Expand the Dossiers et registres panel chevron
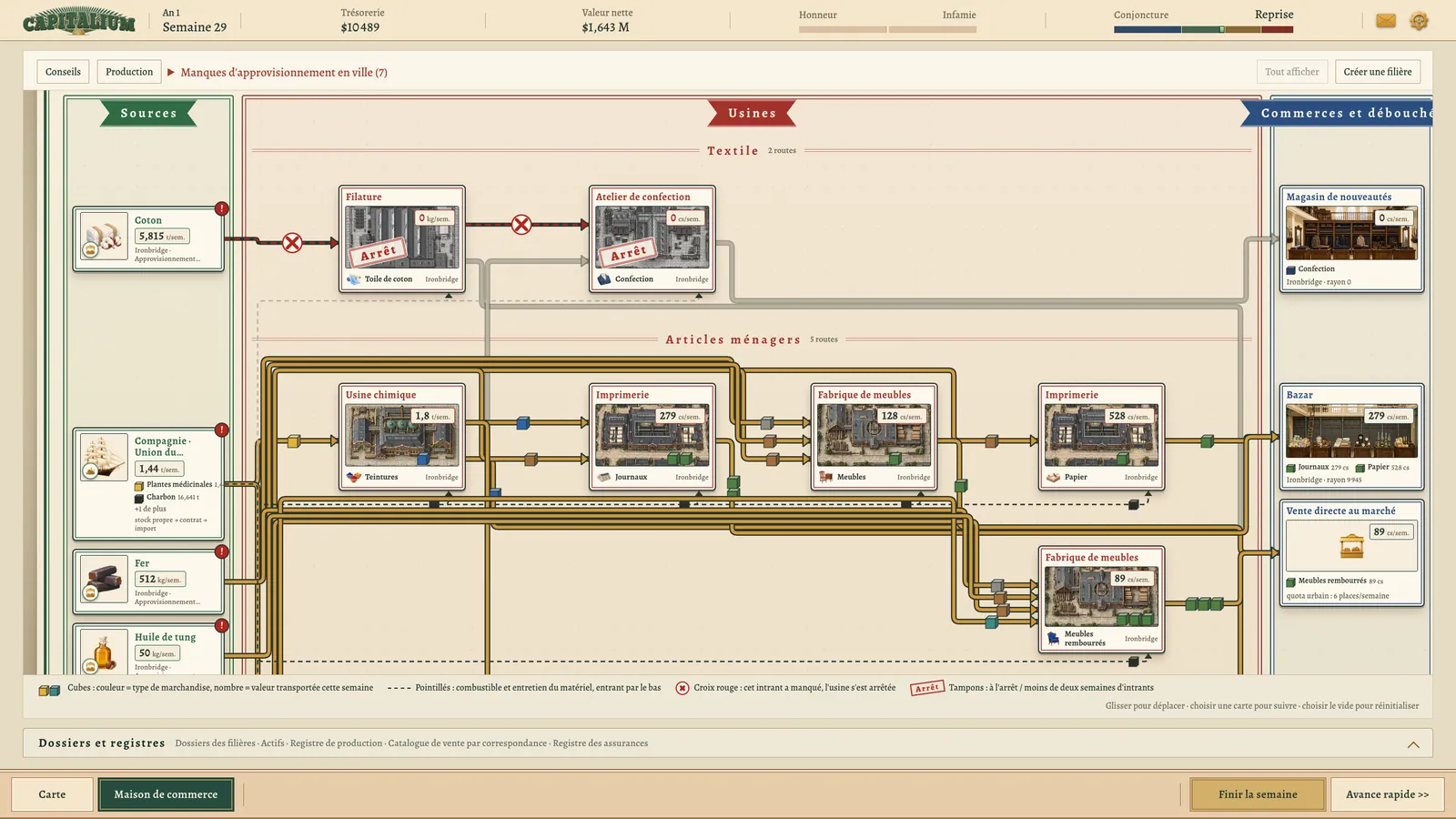Image resolution: width=1456 pixels, height=819 pixels. pos(1413,743)
